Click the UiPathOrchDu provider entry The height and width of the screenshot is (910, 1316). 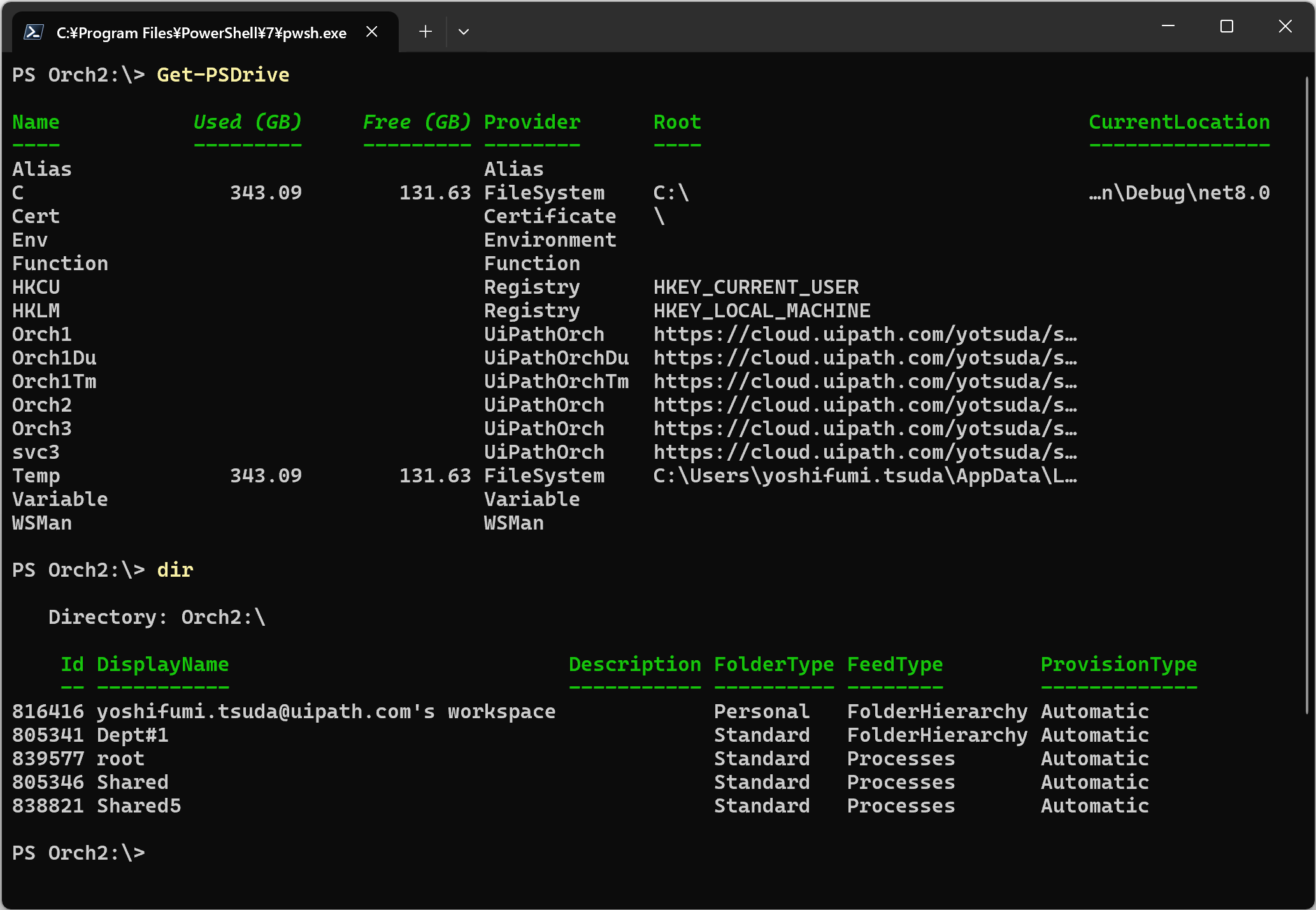pos(557,357)
